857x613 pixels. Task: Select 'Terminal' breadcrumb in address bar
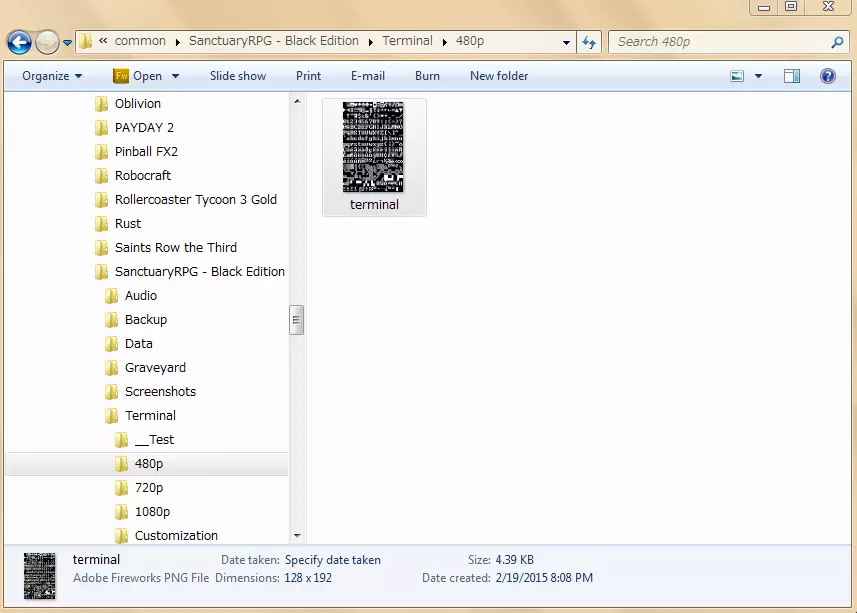click(x=407, y=41)
